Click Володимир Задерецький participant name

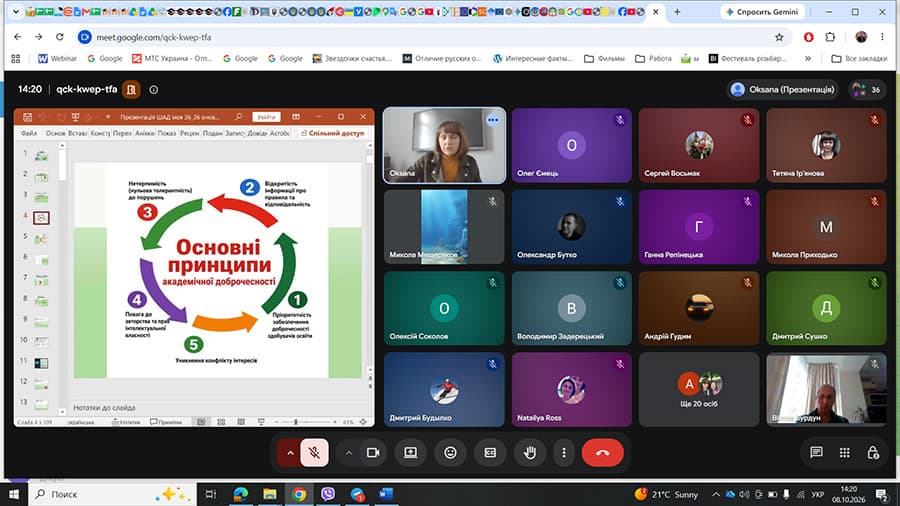tap(560, 336)
